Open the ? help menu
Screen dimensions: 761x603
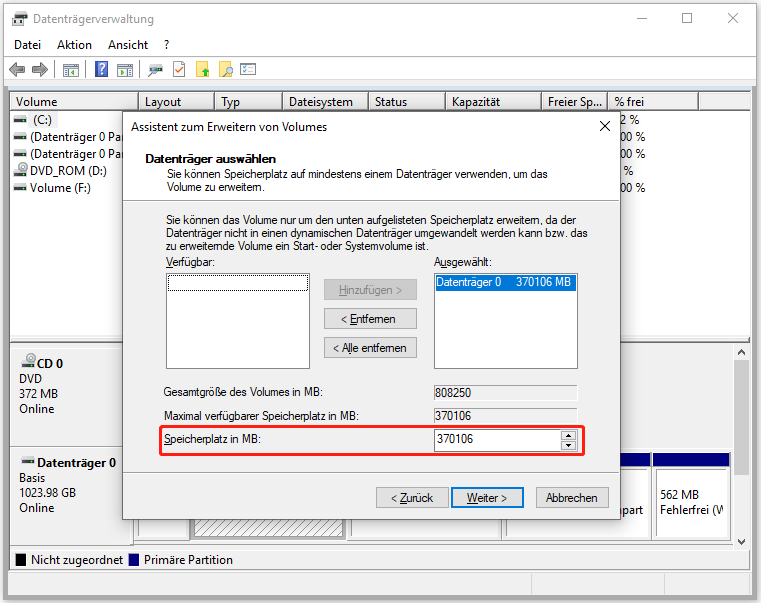point(166,45)
